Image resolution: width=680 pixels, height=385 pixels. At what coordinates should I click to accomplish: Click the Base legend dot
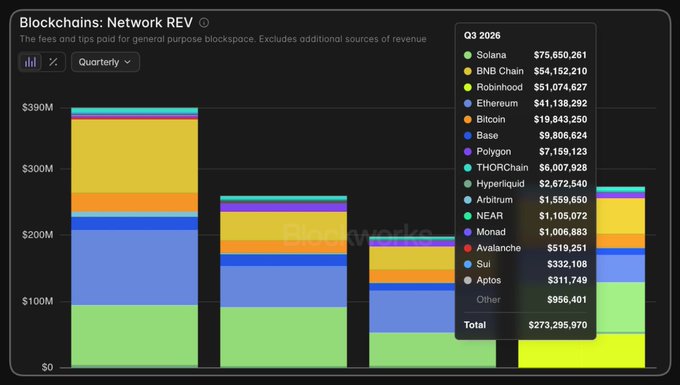pyautogui.click(x=468, y=135)
